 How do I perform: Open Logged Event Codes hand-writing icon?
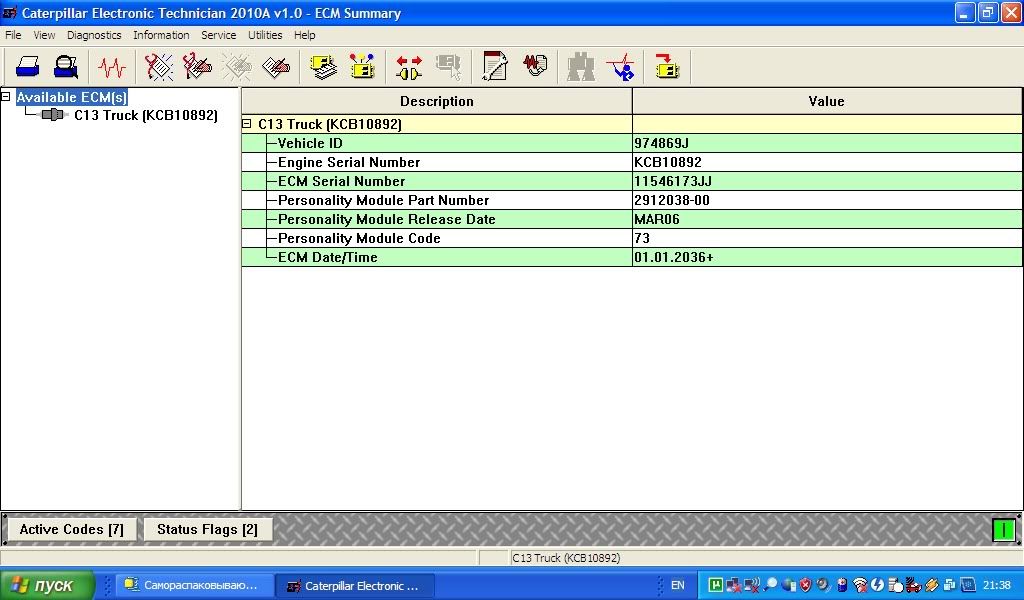276,67
